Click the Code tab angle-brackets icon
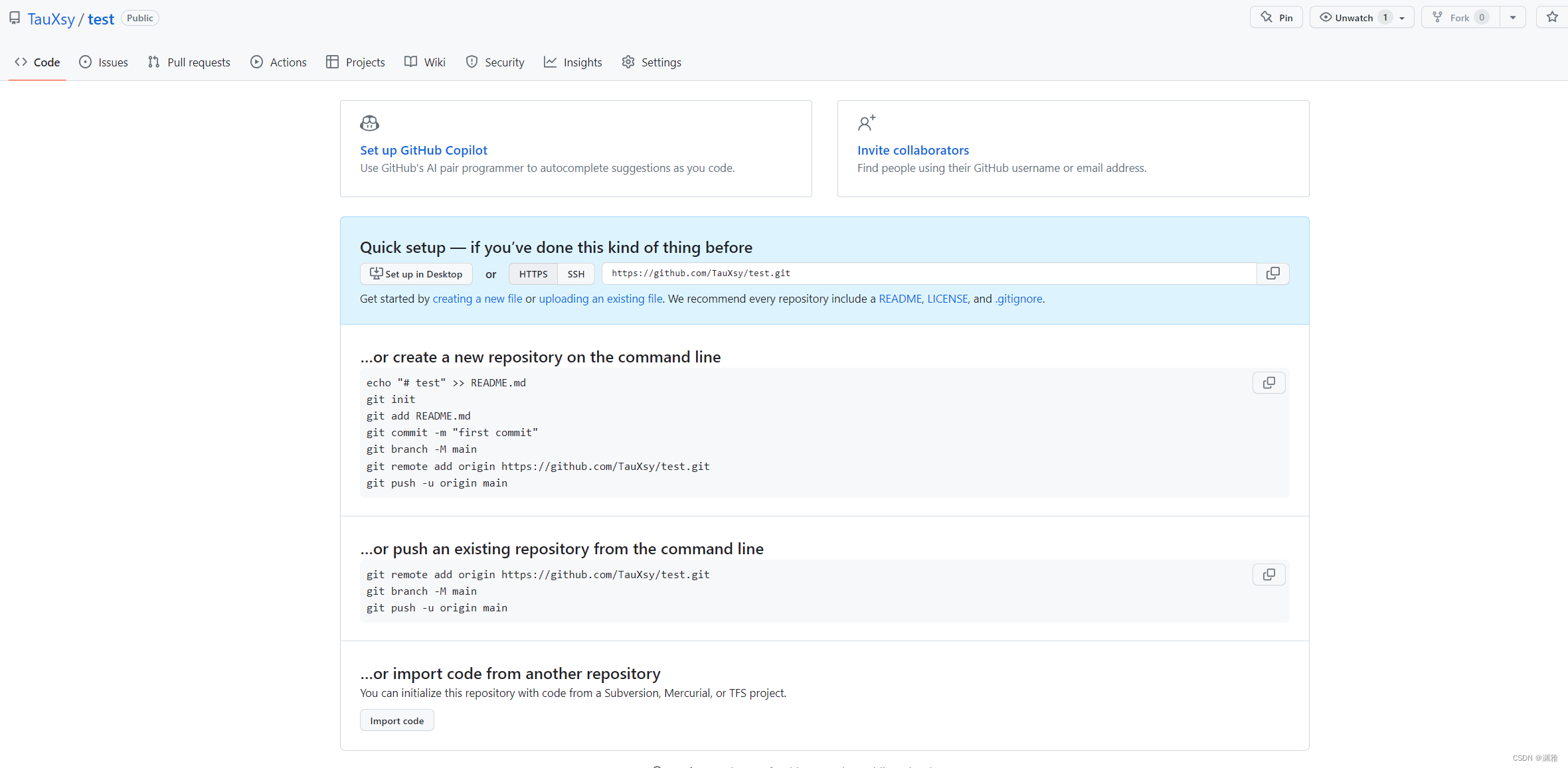This screenshot has width=1568, height=768. [21, 62]
